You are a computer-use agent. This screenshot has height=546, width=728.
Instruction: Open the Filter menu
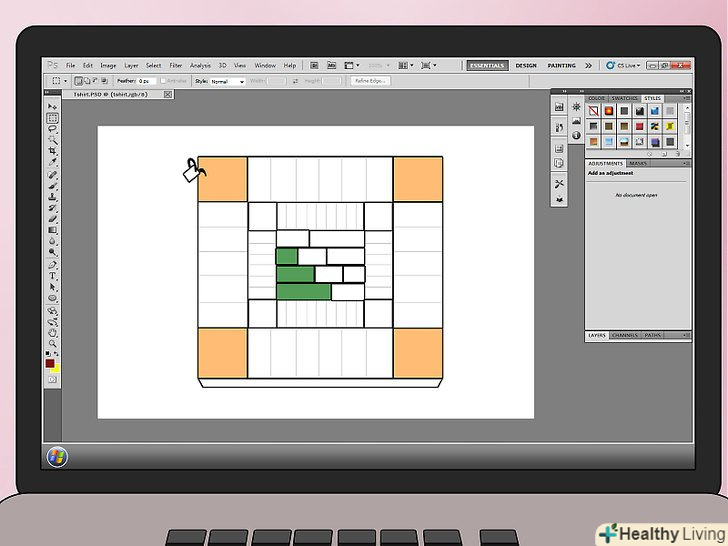(176, 66)
